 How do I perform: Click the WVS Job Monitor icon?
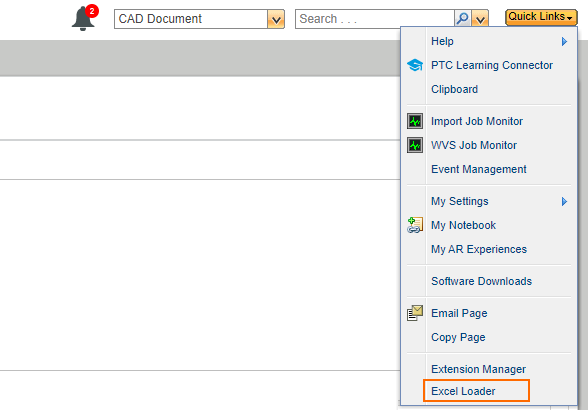[415, 145]
